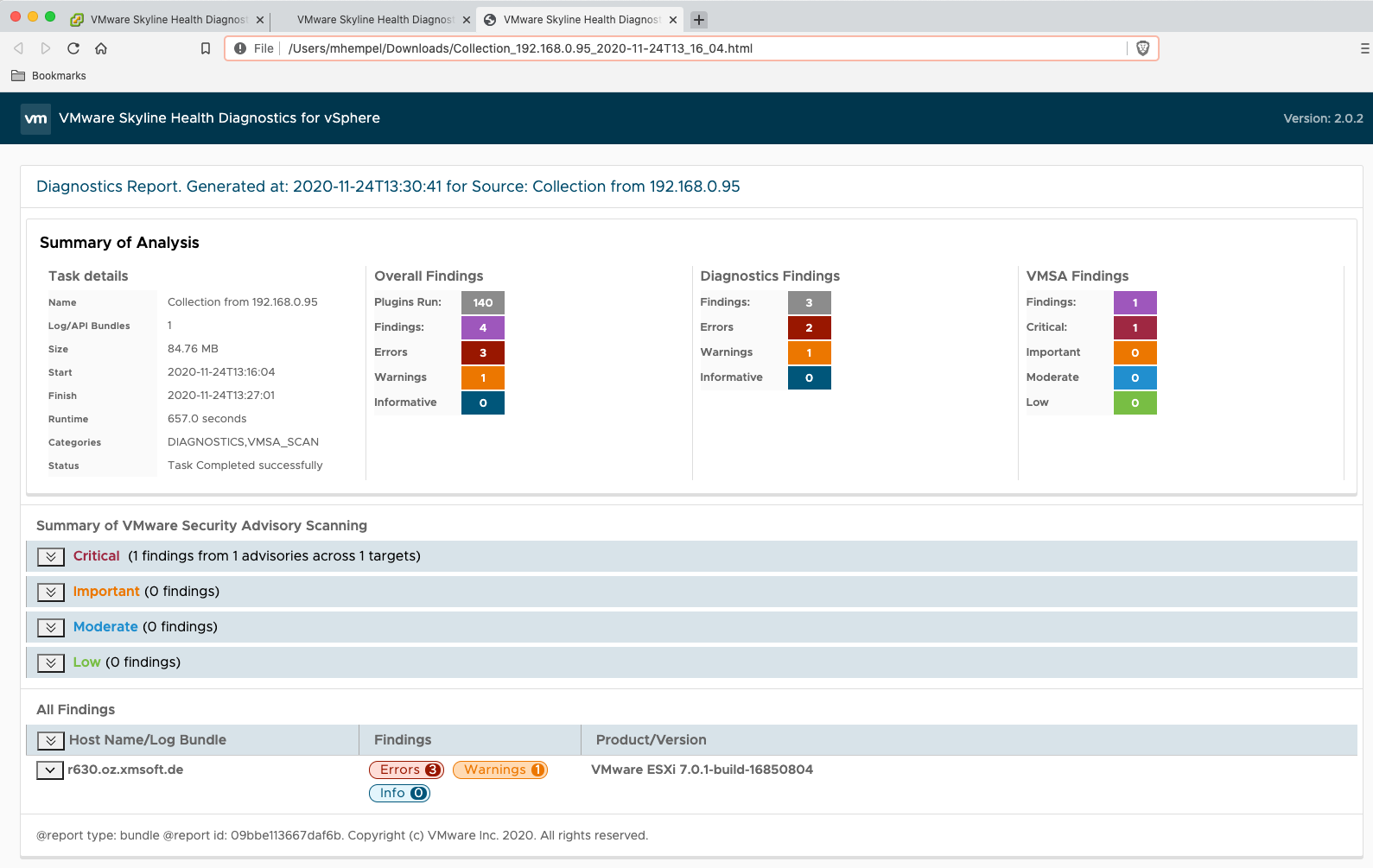Click the finish time 2020-11-24T13:27:01
1373x868 pixels.
pyautogui.click(x=221, y=396)
